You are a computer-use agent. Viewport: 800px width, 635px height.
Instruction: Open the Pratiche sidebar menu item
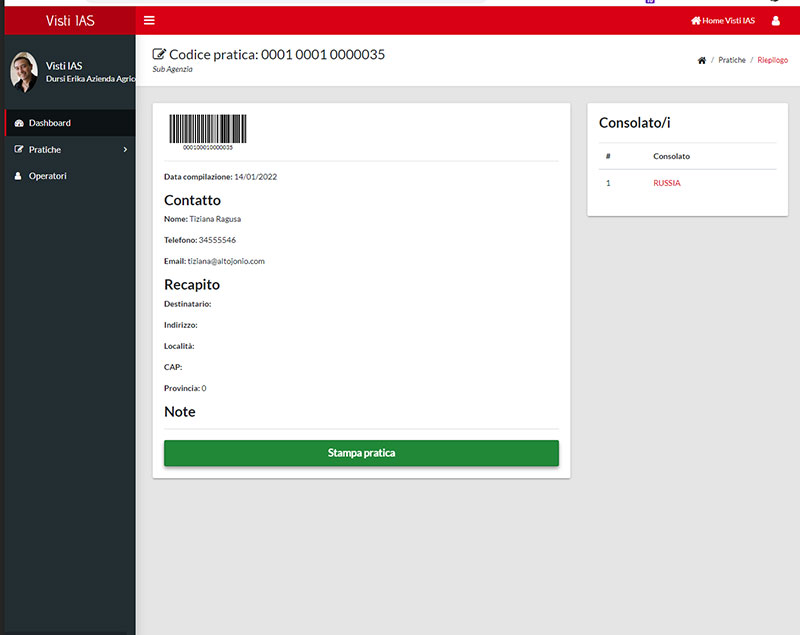pyautogui.click(x=70, y=149)
